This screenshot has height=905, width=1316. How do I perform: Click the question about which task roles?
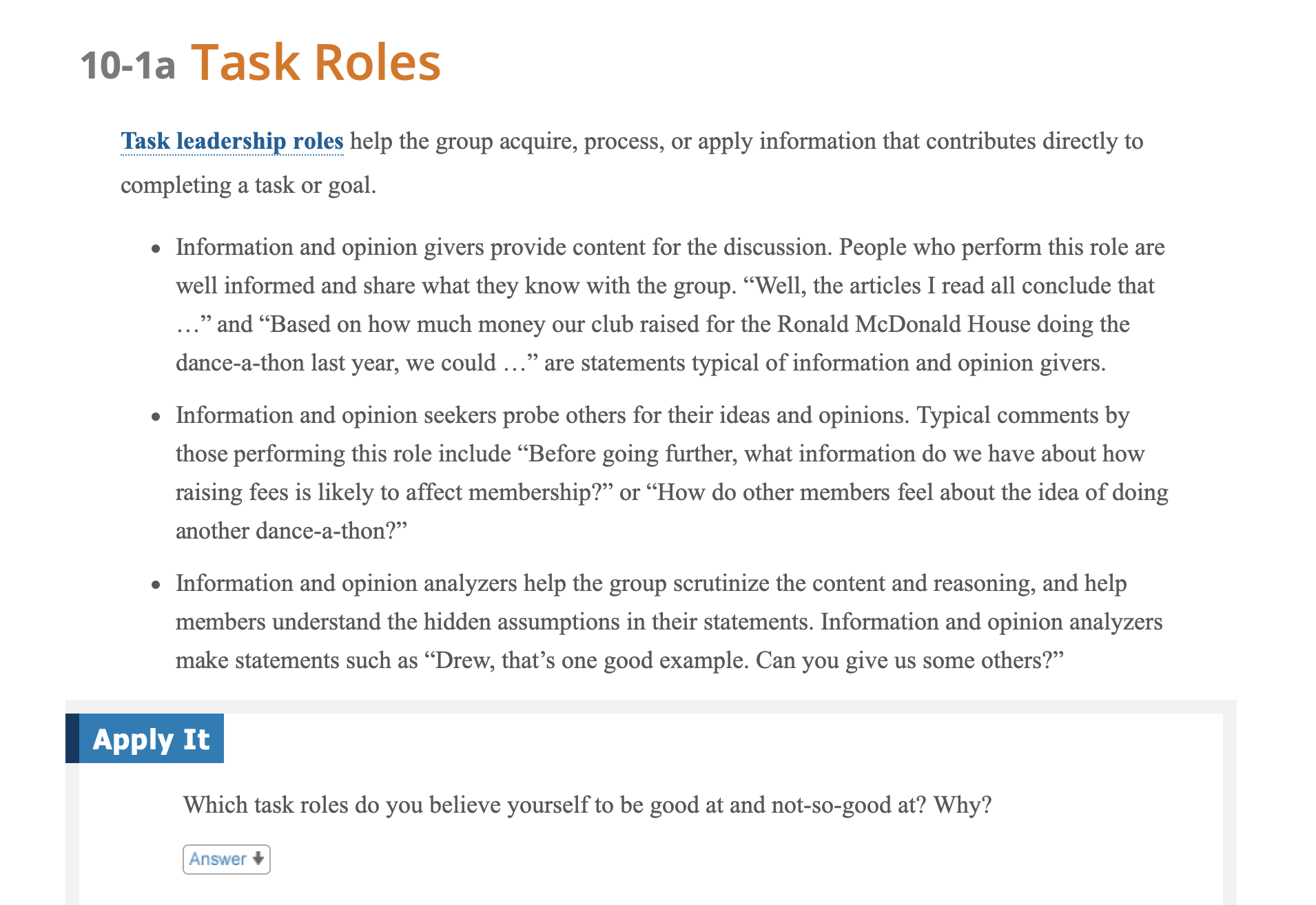point(587,804)
